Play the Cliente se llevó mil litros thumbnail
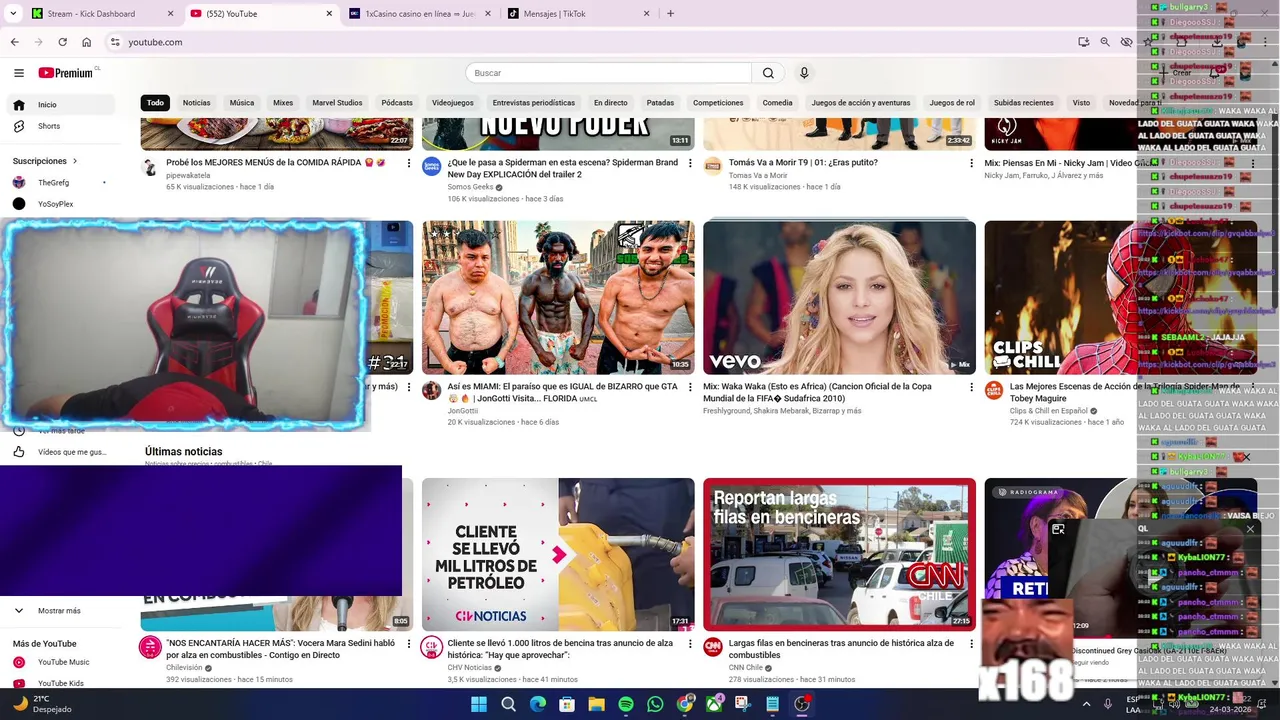The height and width of the screenshot is (720, 1280). tap(558, 555)
